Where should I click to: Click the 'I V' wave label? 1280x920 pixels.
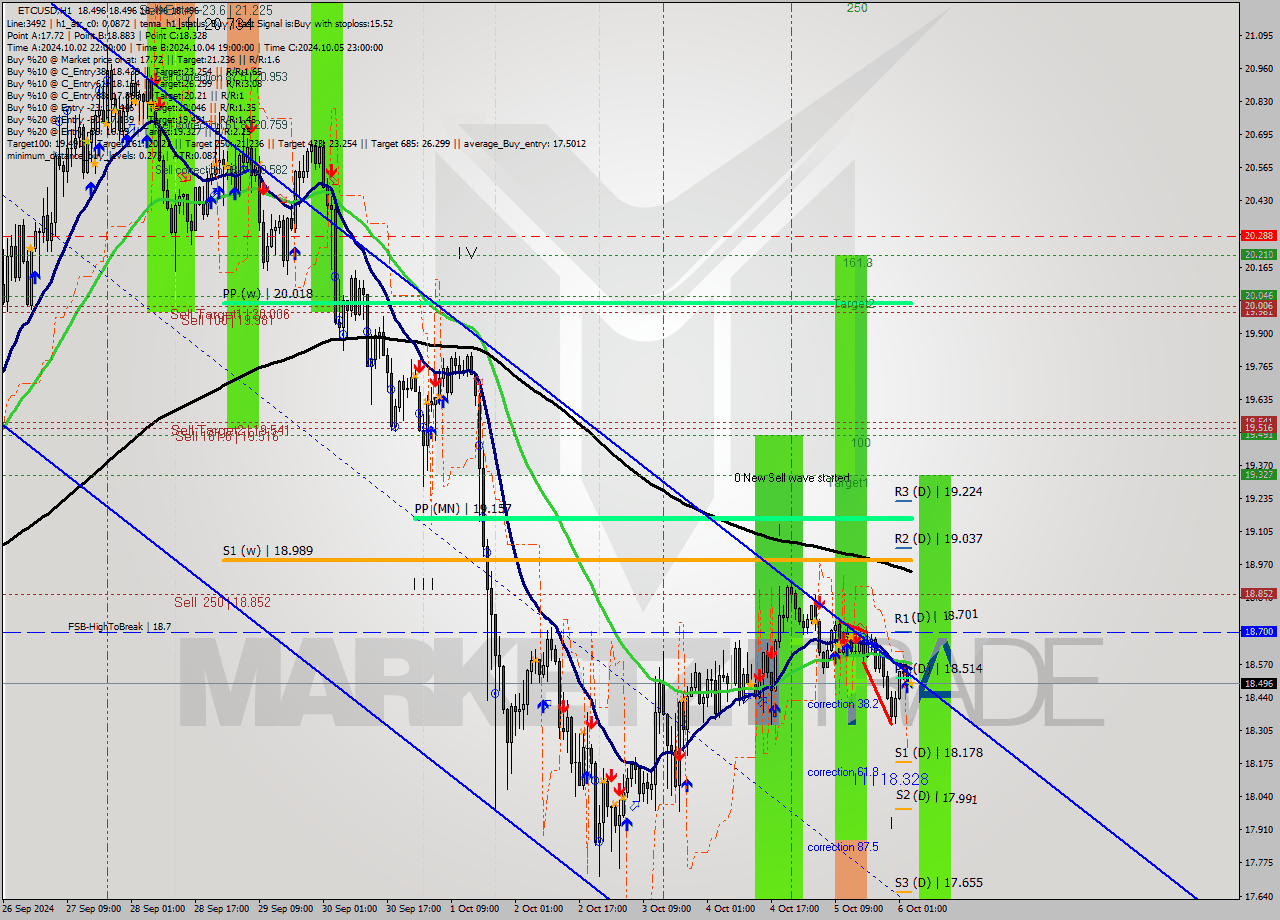pos(467,253)
